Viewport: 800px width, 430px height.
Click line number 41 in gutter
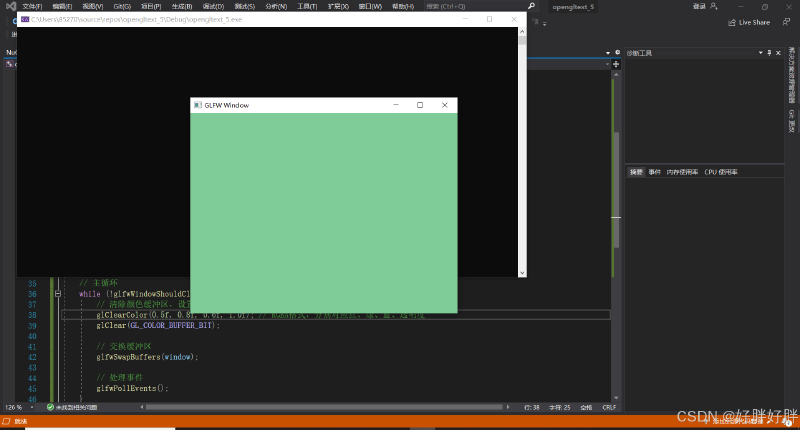(32, 347)
